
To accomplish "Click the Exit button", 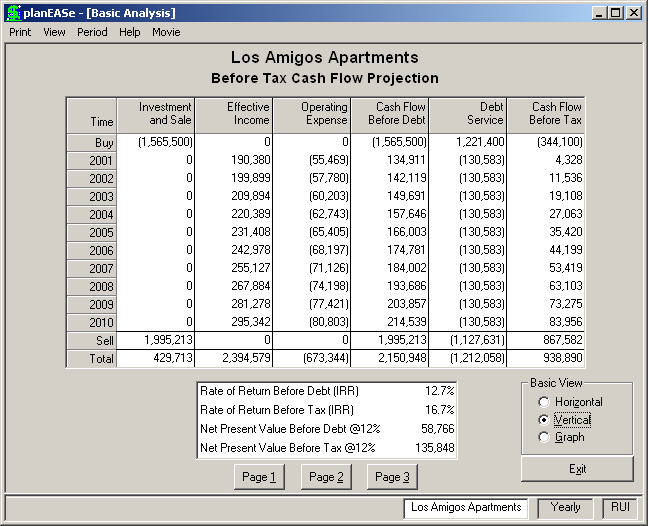I will (x=577, y=469).
